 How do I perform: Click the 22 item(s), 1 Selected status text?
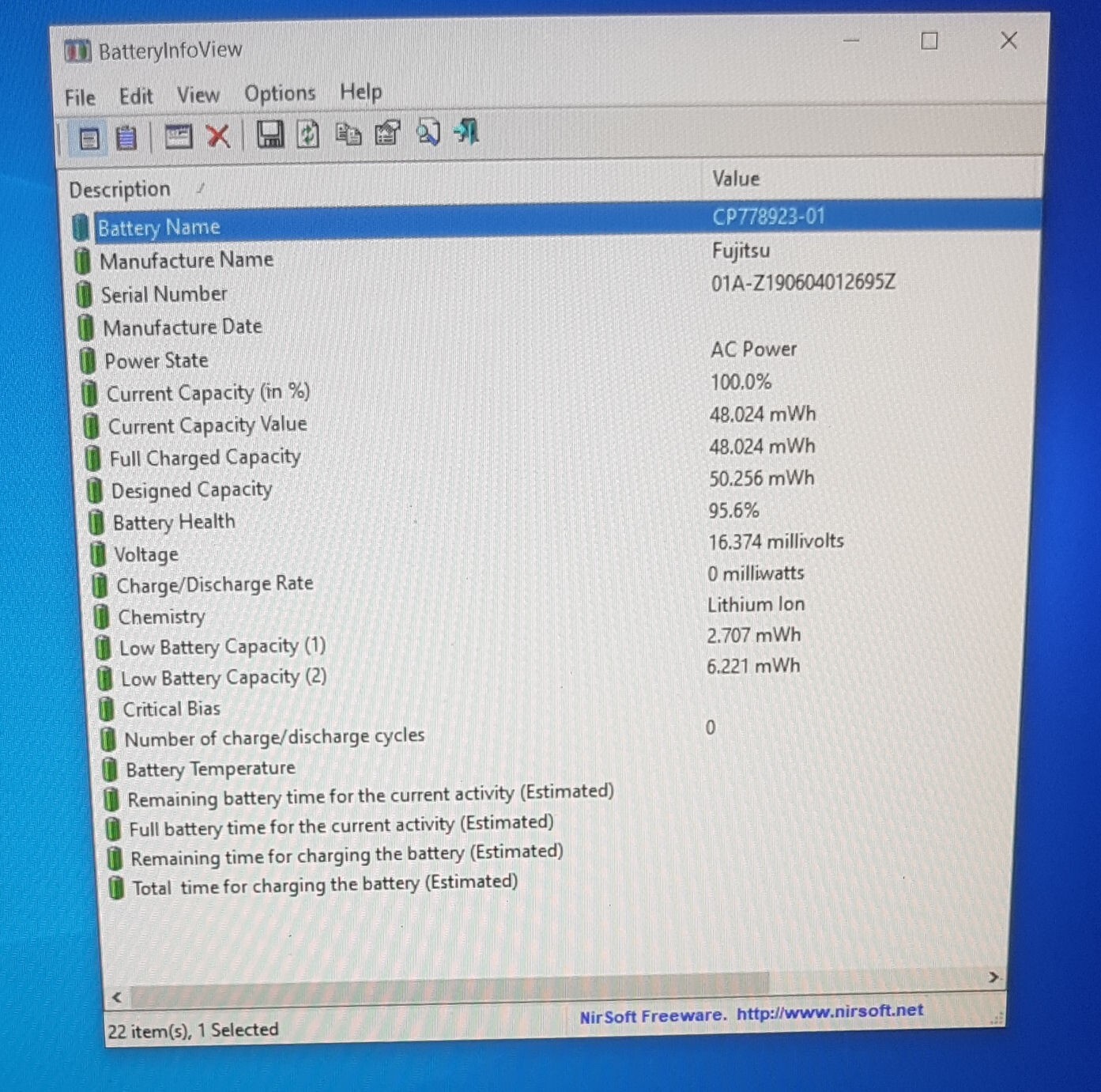point(193,1030)
